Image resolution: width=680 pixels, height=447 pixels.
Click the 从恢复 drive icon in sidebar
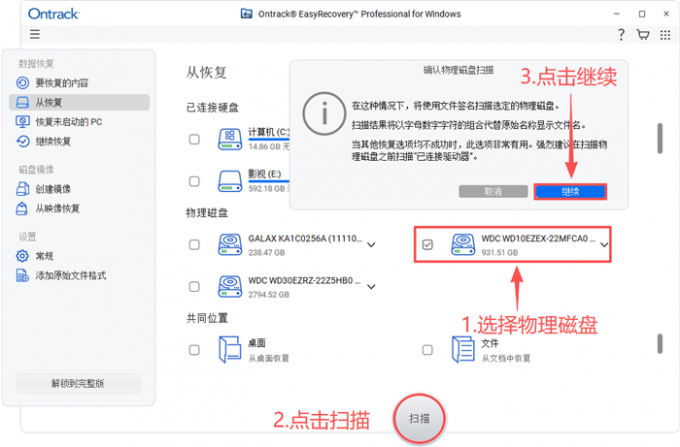pyautogui.click(x=23, y=102)
